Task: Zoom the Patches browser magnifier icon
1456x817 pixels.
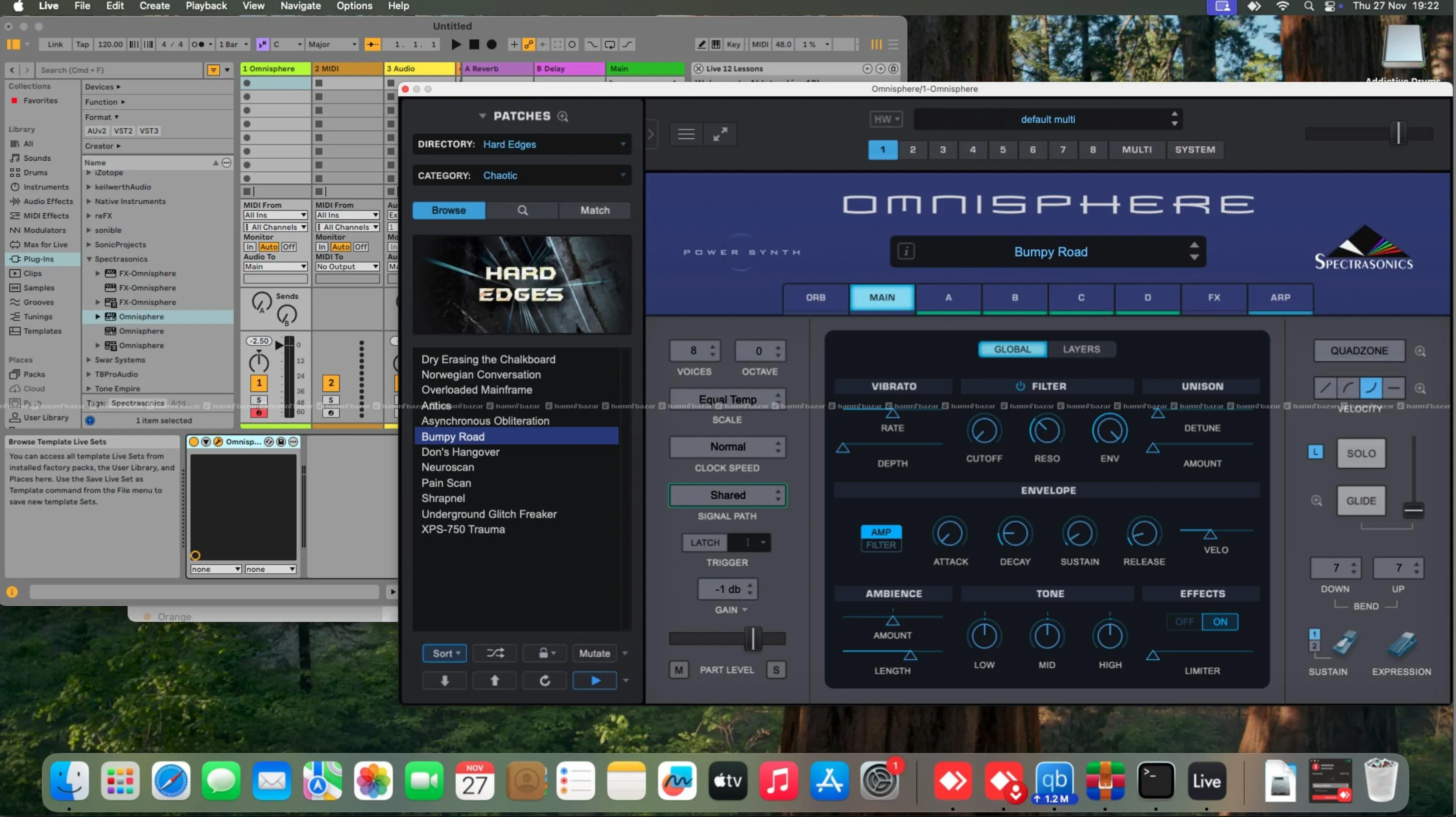Action: (x=562, y=116)
